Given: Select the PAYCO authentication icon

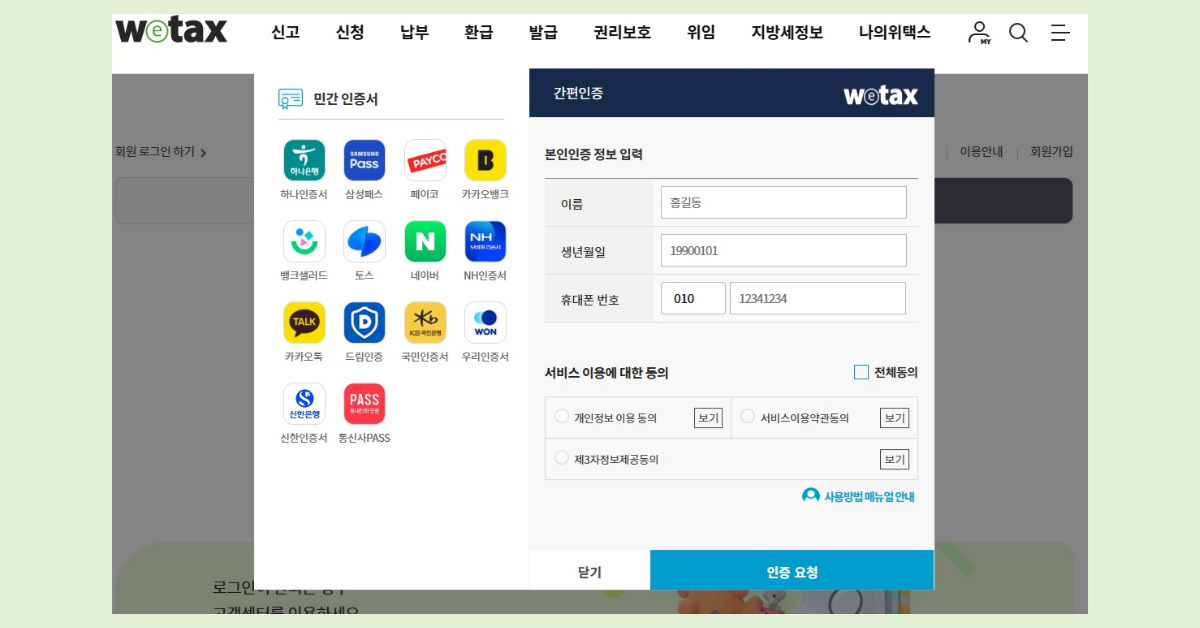Looking at the screenshot, I should coord(425,160).
